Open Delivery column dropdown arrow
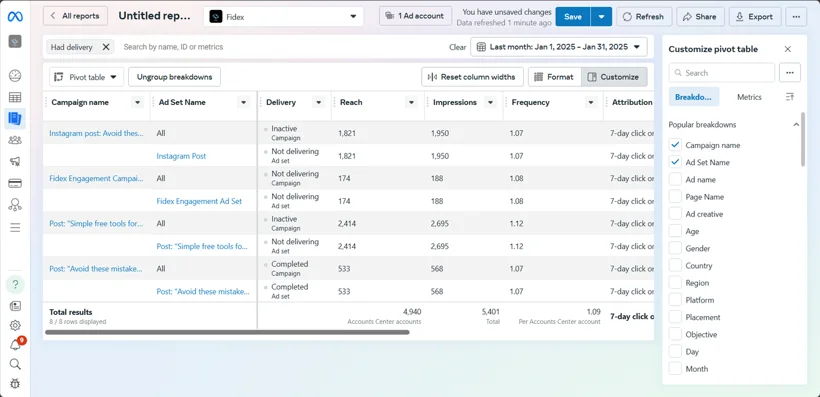Screen dimensions: 820x397 point(318,103)
